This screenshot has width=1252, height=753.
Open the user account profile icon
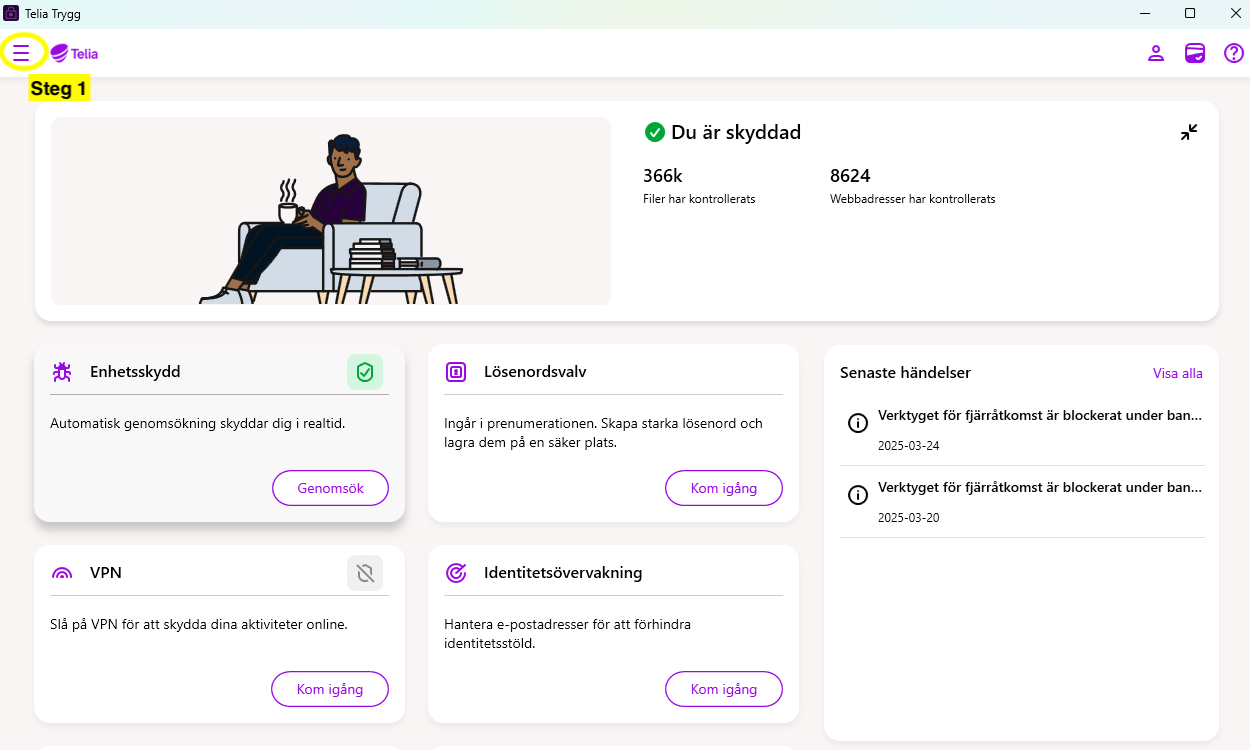[1156, 53]
